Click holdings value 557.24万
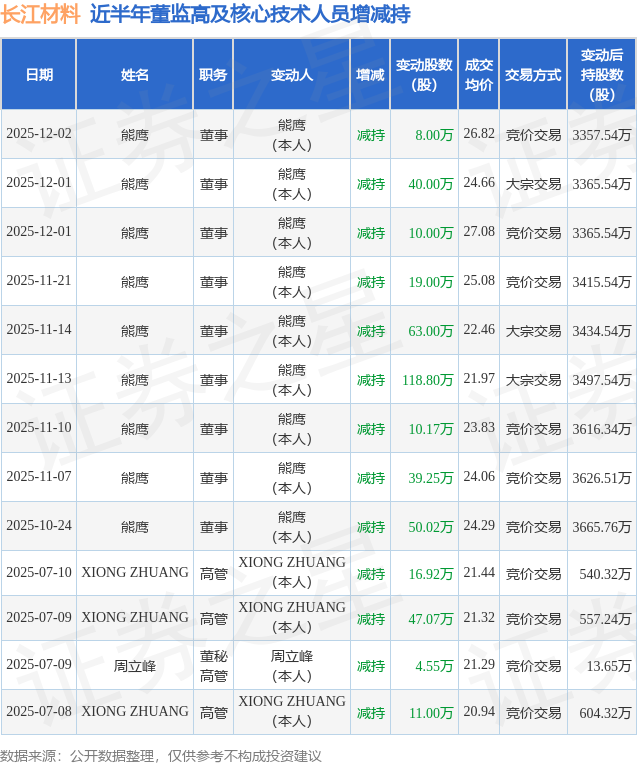The height and width of the screenshot is (765, 637). [605, 619]
